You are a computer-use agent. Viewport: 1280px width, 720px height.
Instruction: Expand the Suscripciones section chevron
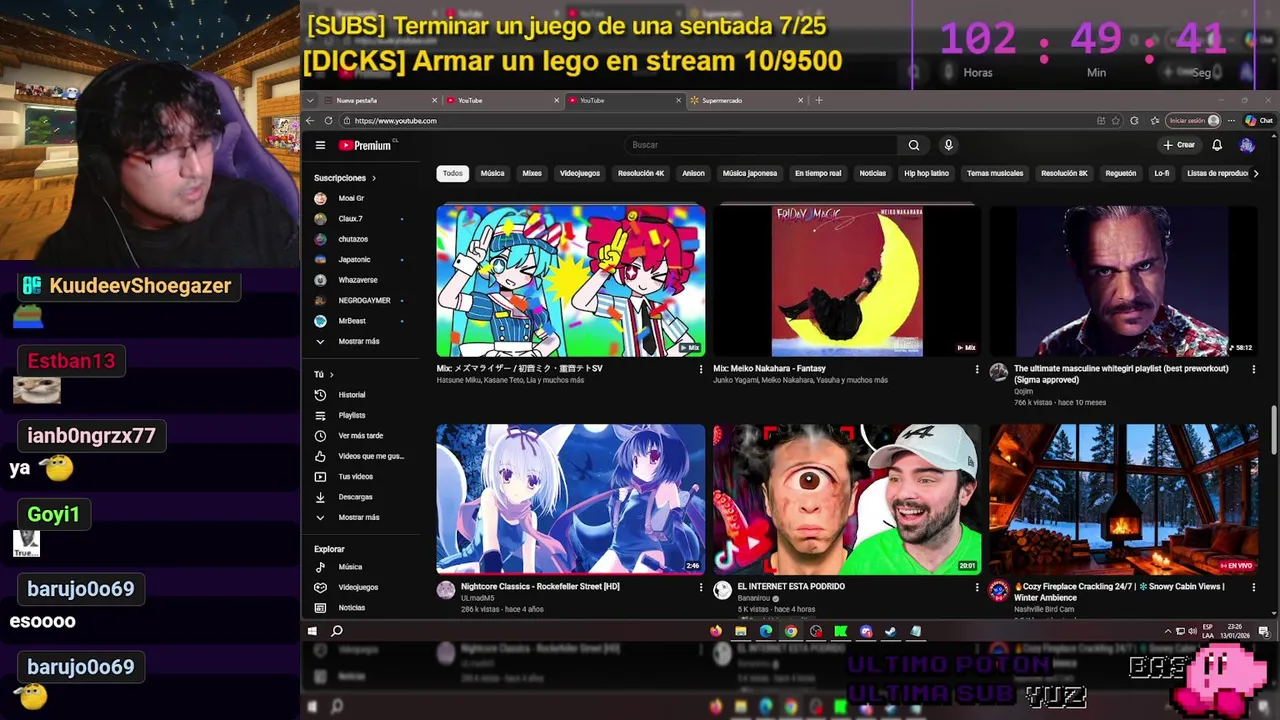point(374,178)
